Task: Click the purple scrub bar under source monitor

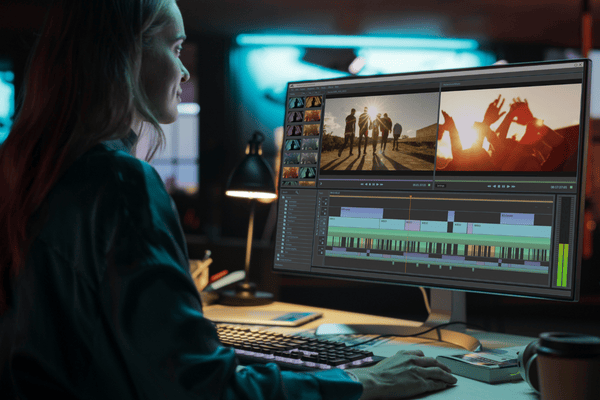Action: click(376, 179)
